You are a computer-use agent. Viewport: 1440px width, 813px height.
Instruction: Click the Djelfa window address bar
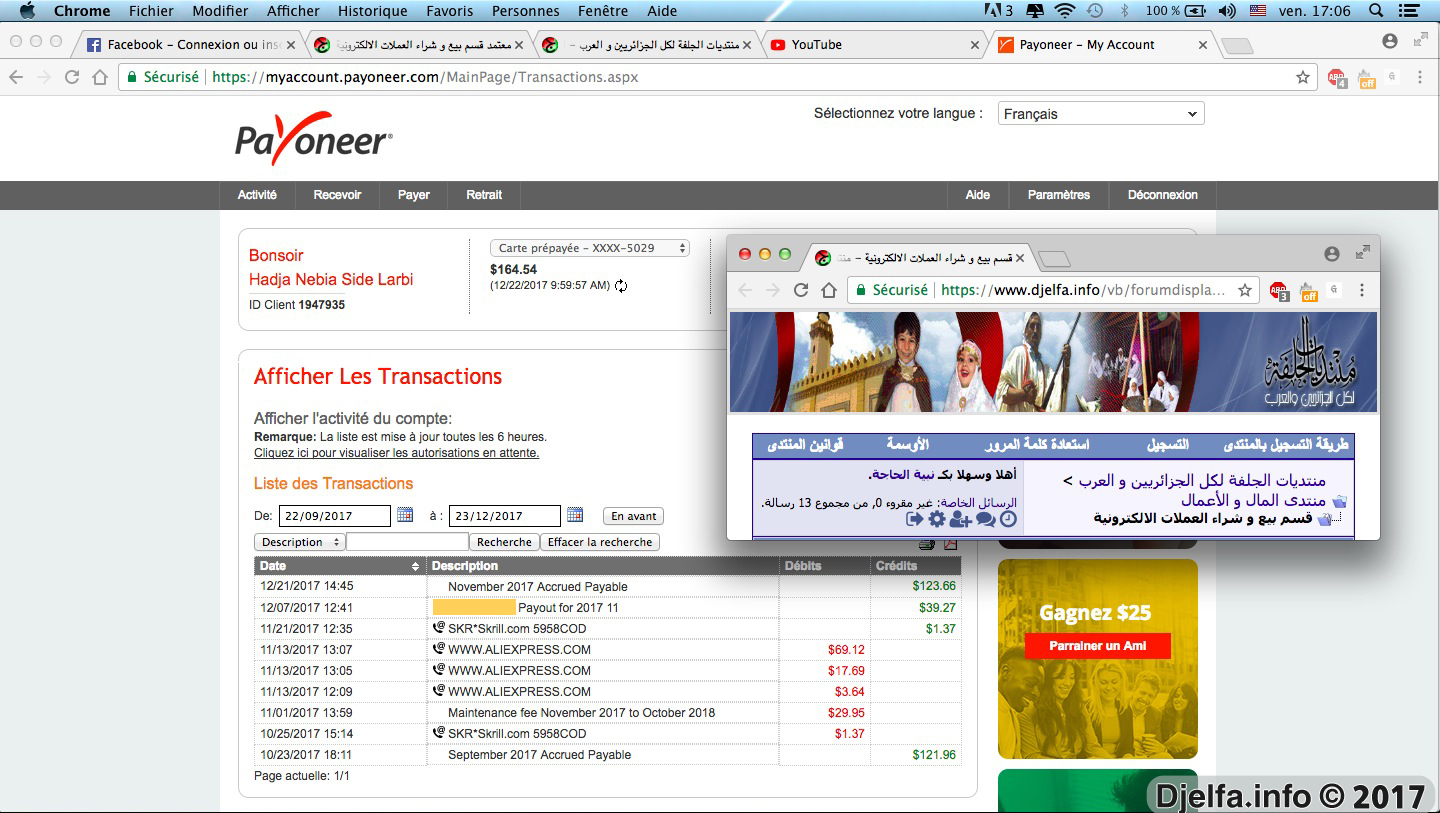click(x=1052, y=290)
